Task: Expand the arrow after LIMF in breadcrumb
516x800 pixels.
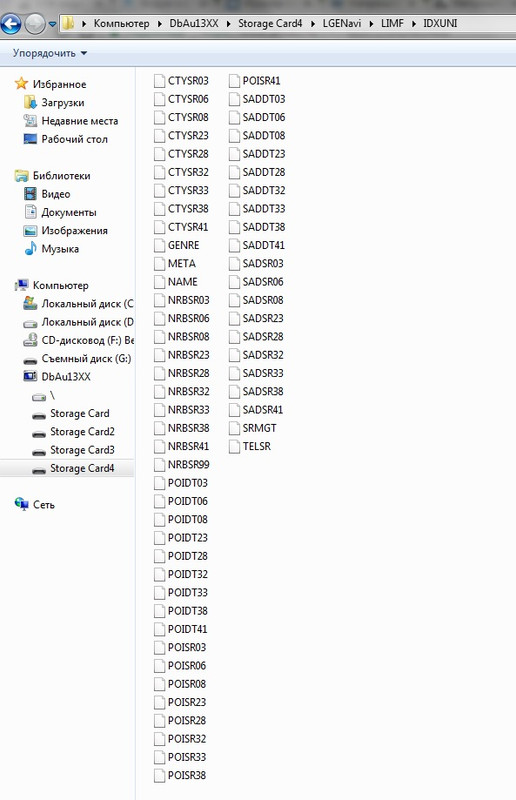Action: click(413, 23)
